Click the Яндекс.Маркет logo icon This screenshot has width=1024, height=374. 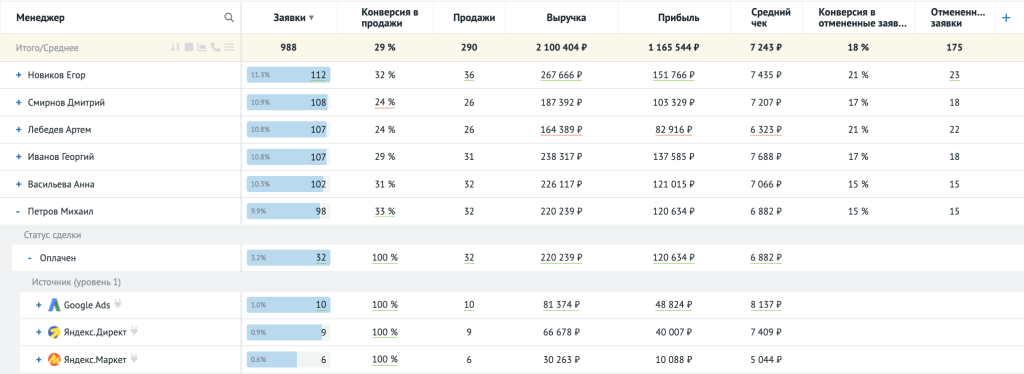coord(54,359)
